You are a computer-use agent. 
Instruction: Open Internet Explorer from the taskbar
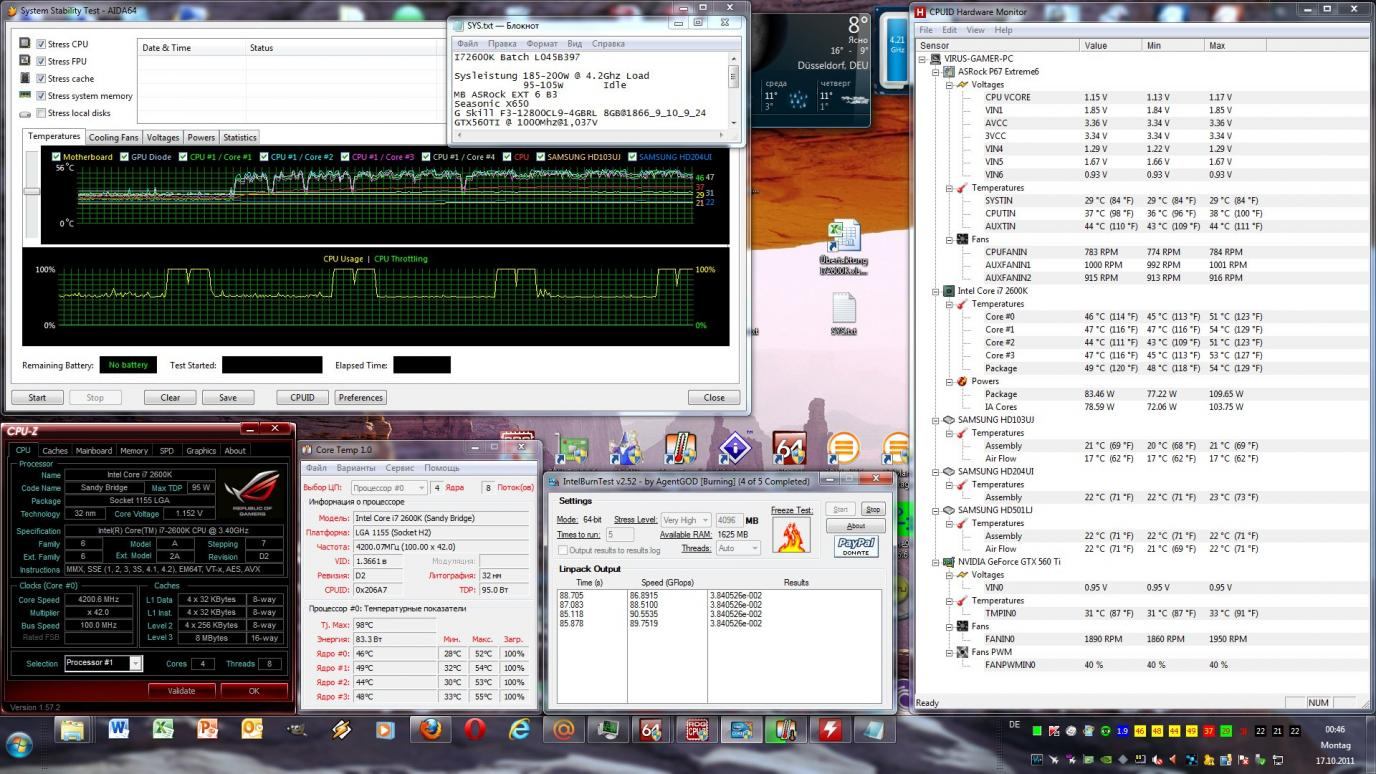coord(519,730)
